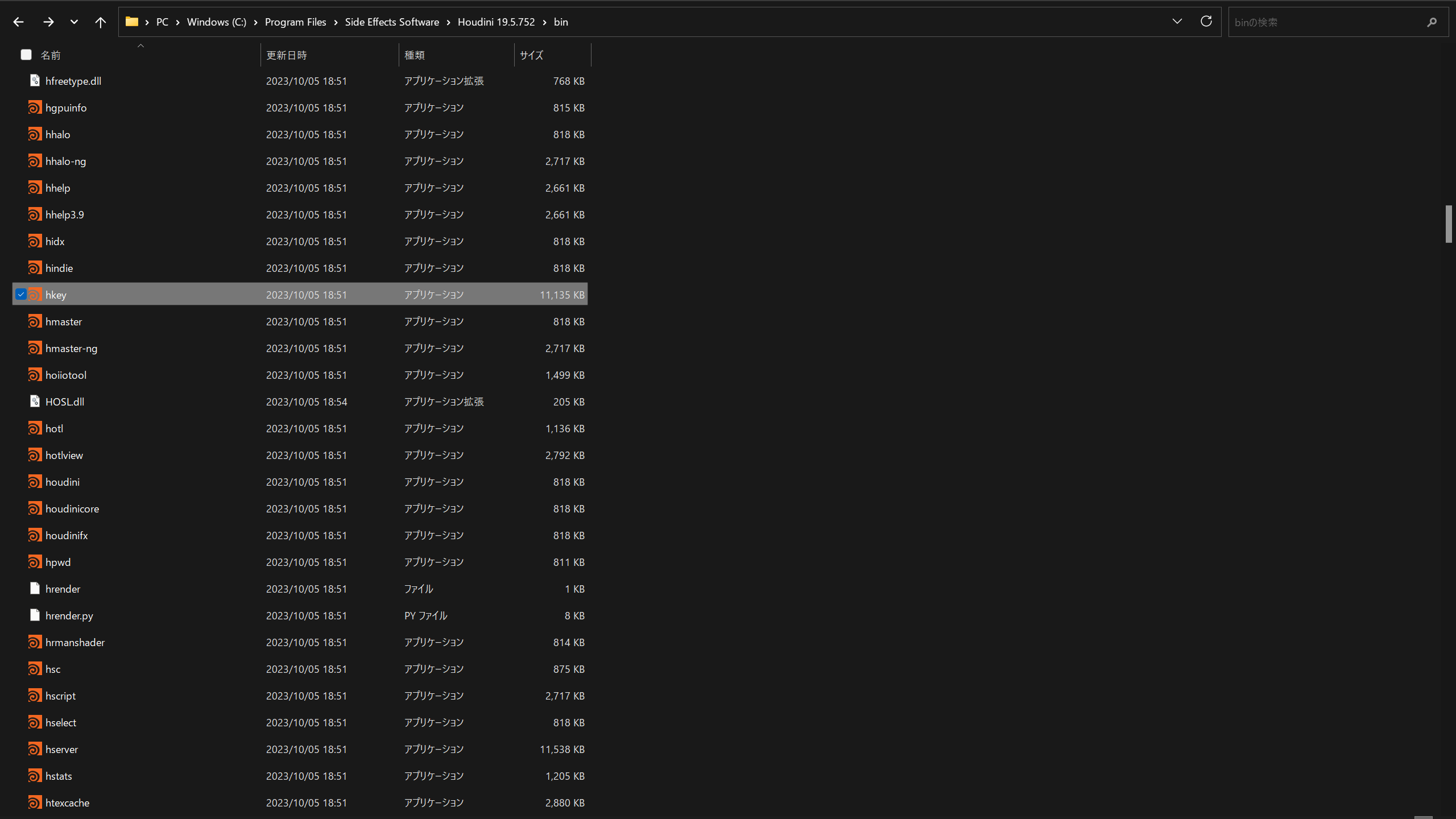Click the hgpuinfo application icon

35,107
